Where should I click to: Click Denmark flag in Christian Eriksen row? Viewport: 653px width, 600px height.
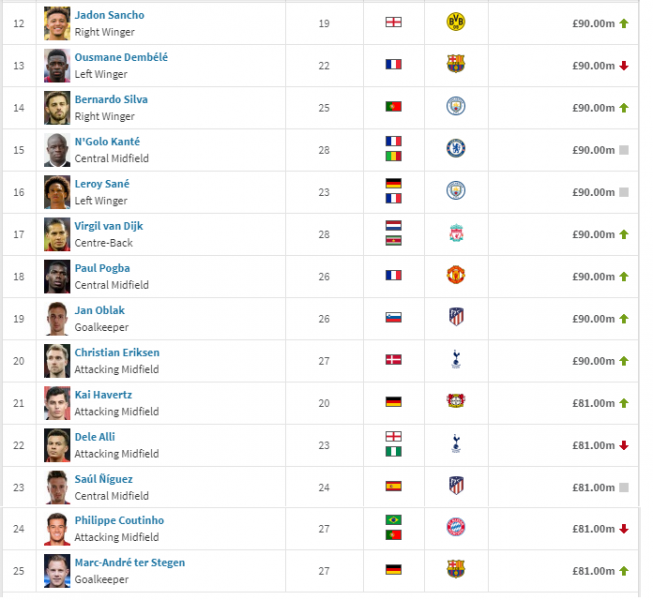click(x=393, y=360)
